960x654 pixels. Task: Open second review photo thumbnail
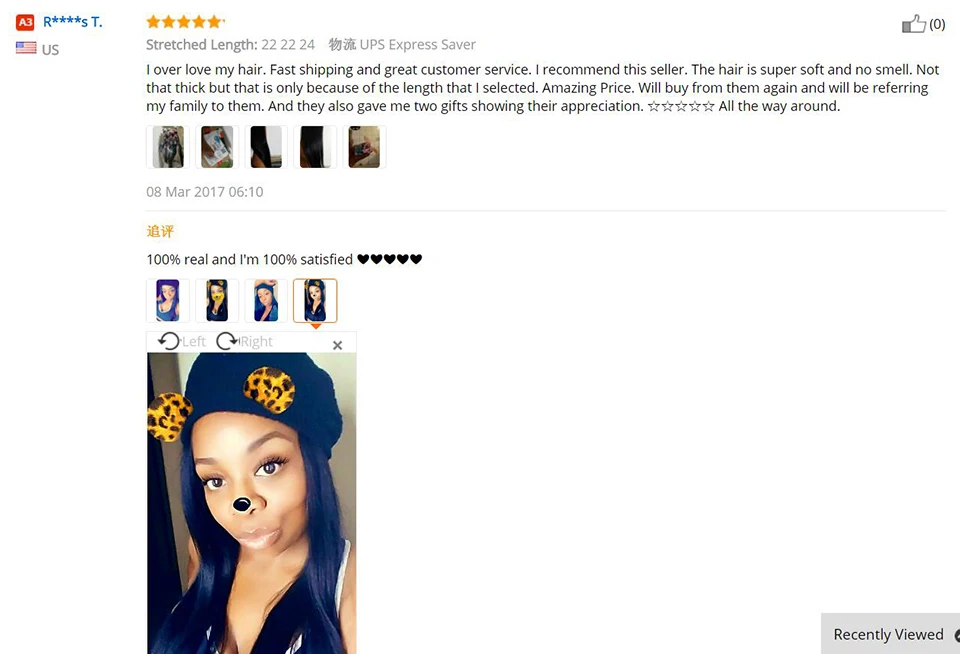click(x=217, y=147)
